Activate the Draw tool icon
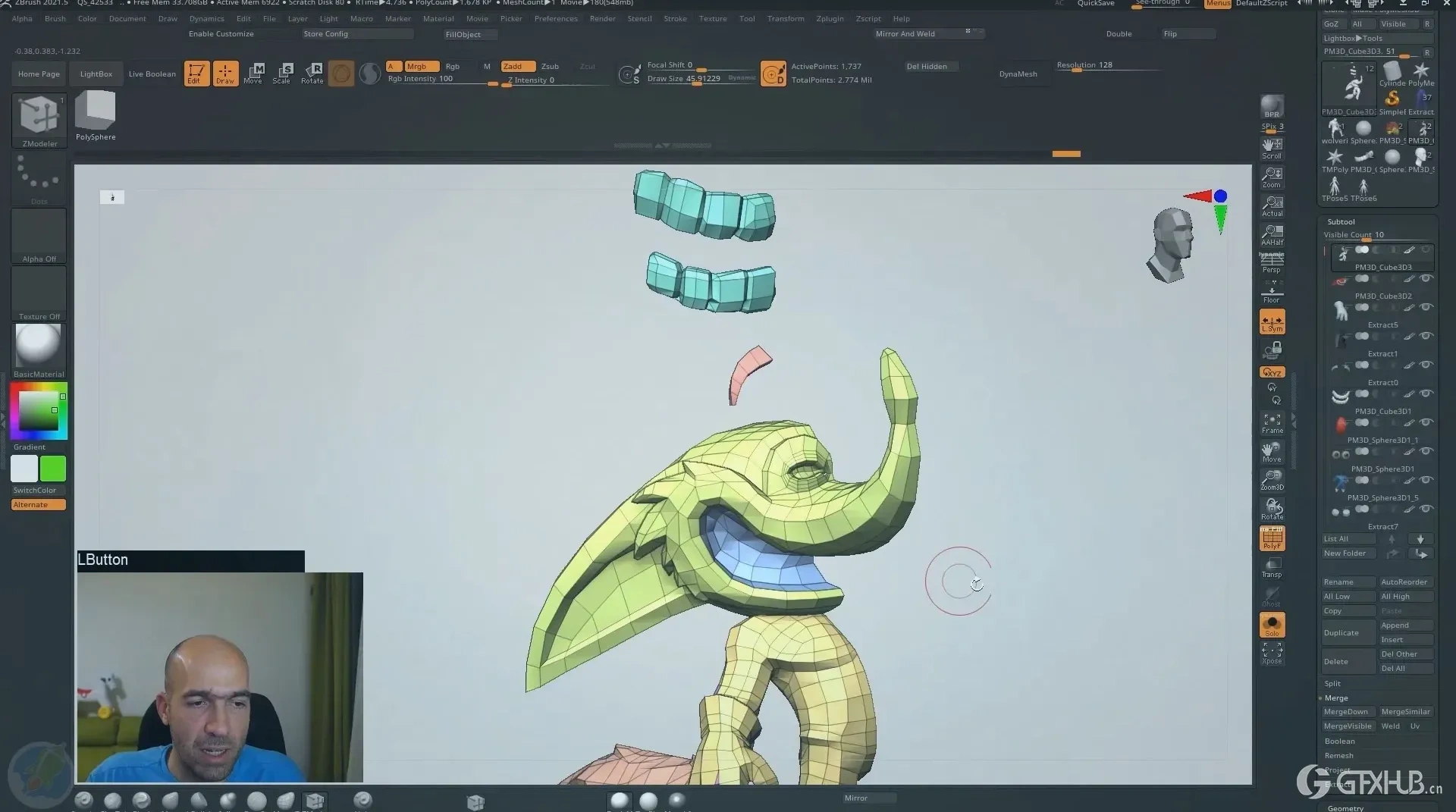 tap(225, 73)
